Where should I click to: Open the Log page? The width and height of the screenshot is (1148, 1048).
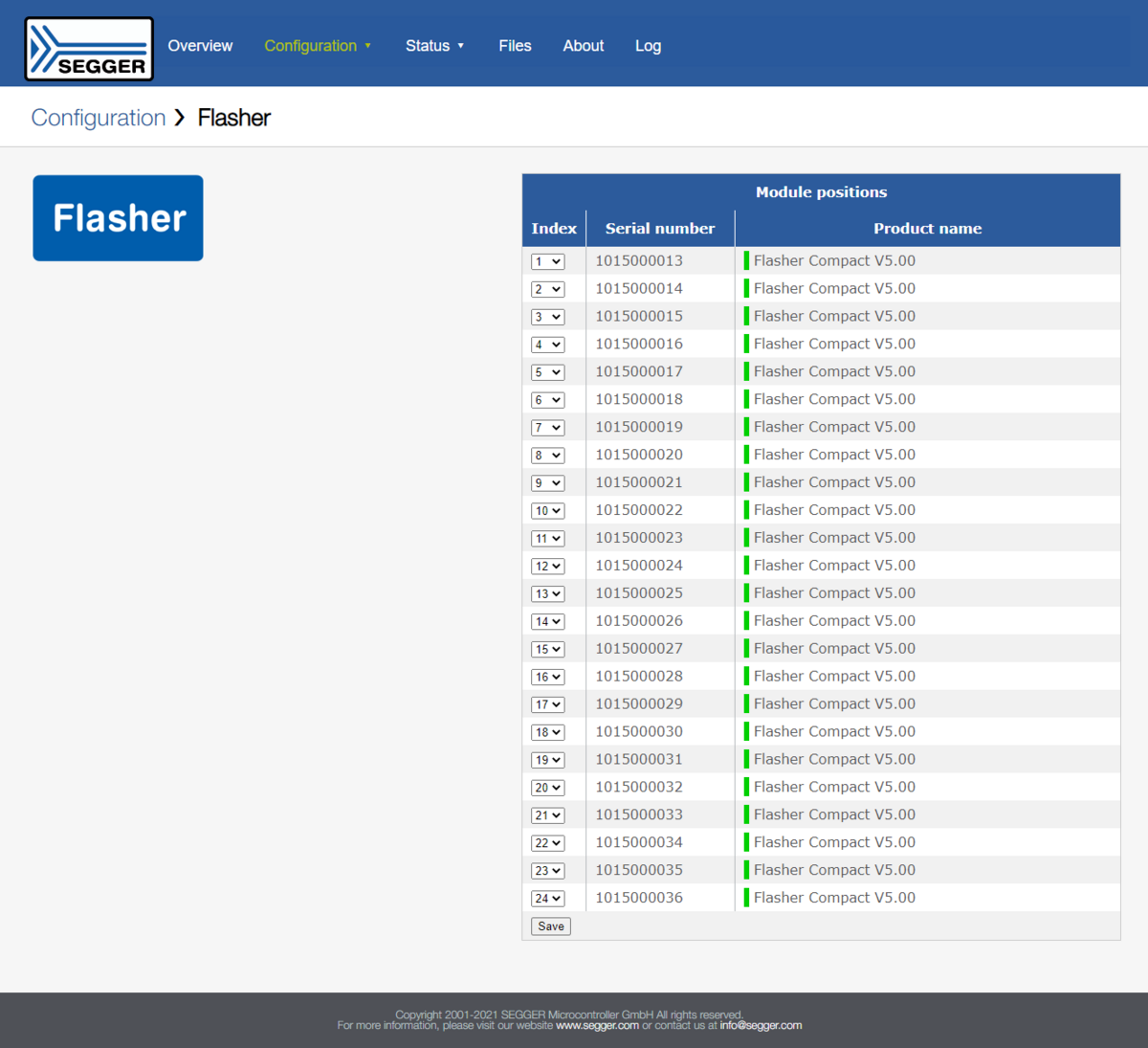(x=648, y=46)
